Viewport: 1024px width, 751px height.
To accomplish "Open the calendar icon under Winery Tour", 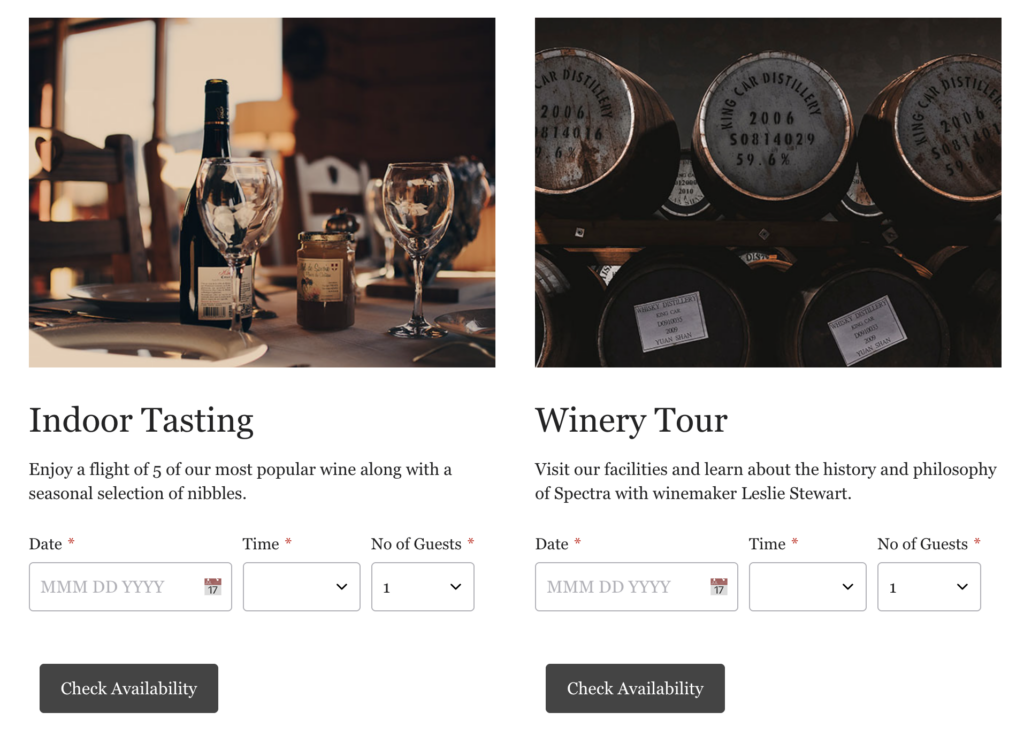I will (718, 586).
